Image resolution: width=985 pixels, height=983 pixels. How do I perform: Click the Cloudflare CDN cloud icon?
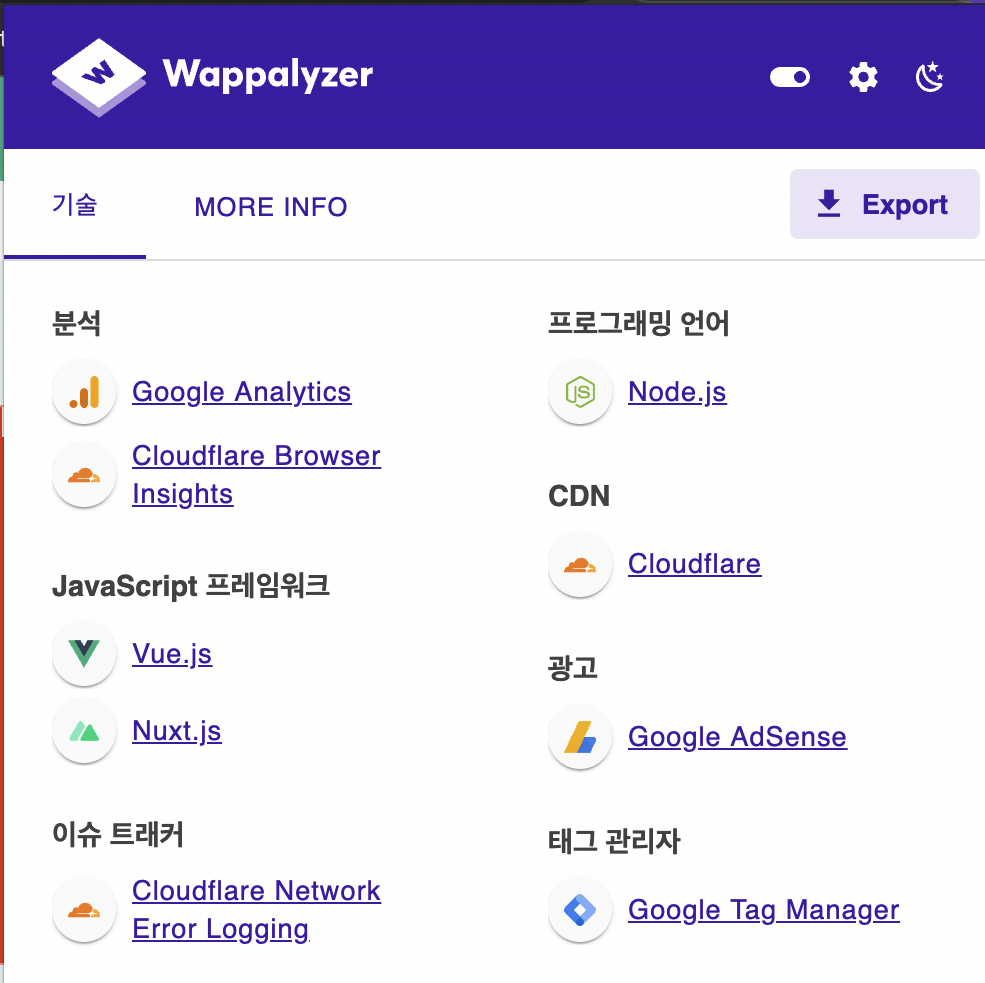(580, 565)
